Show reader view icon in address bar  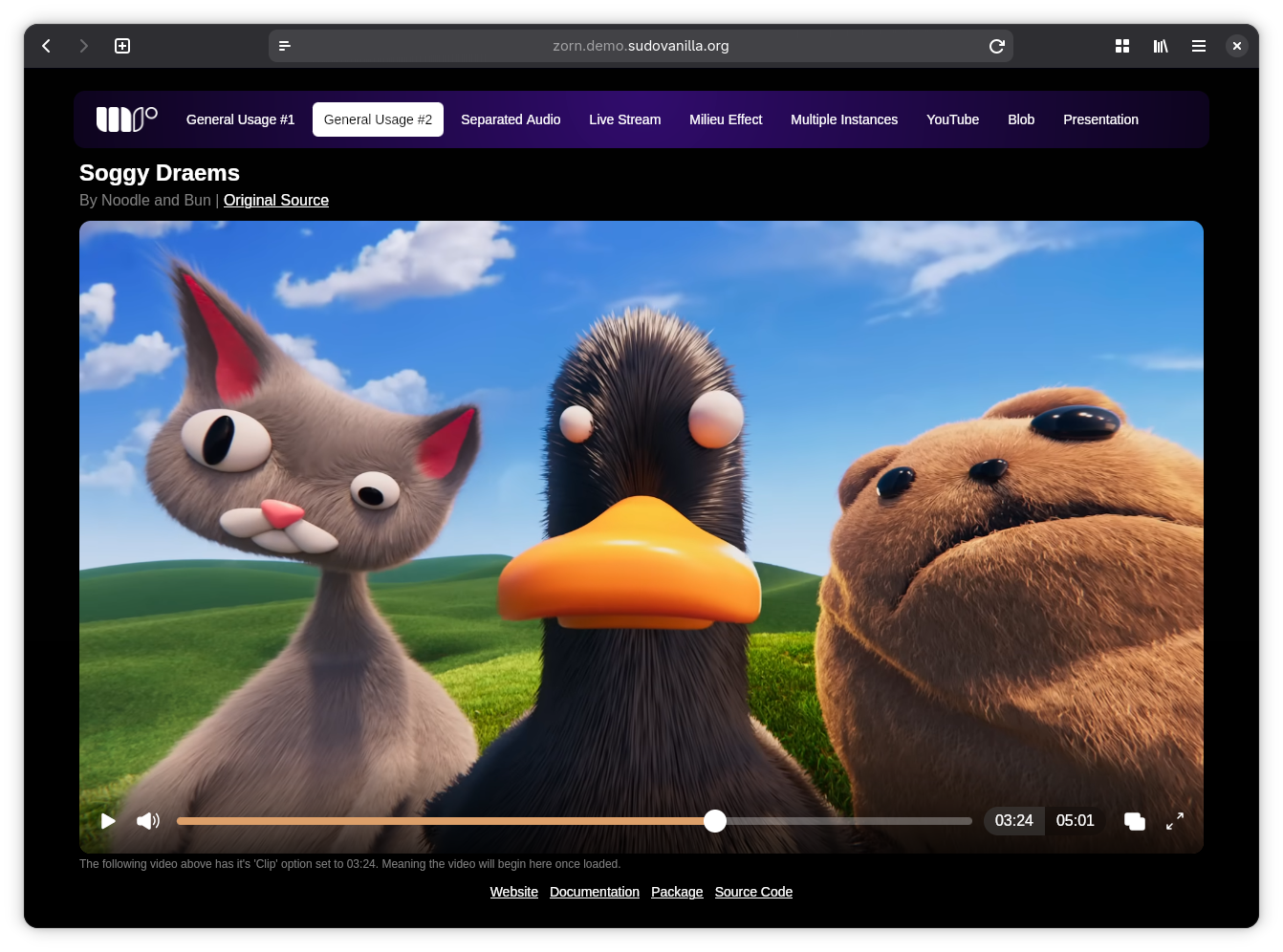[x=285, y=46]
